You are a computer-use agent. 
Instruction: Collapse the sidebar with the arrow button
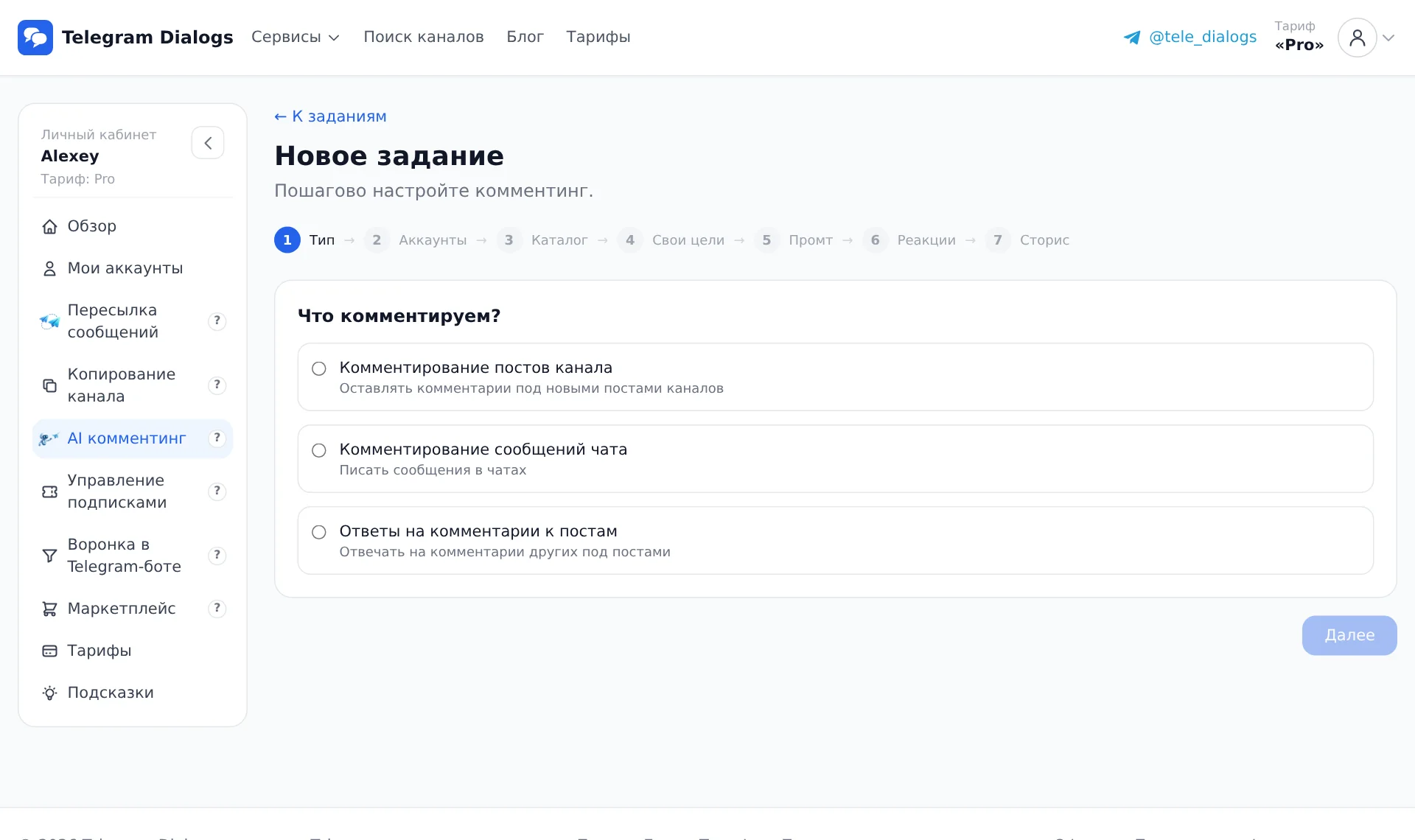[x=208, y=143]
